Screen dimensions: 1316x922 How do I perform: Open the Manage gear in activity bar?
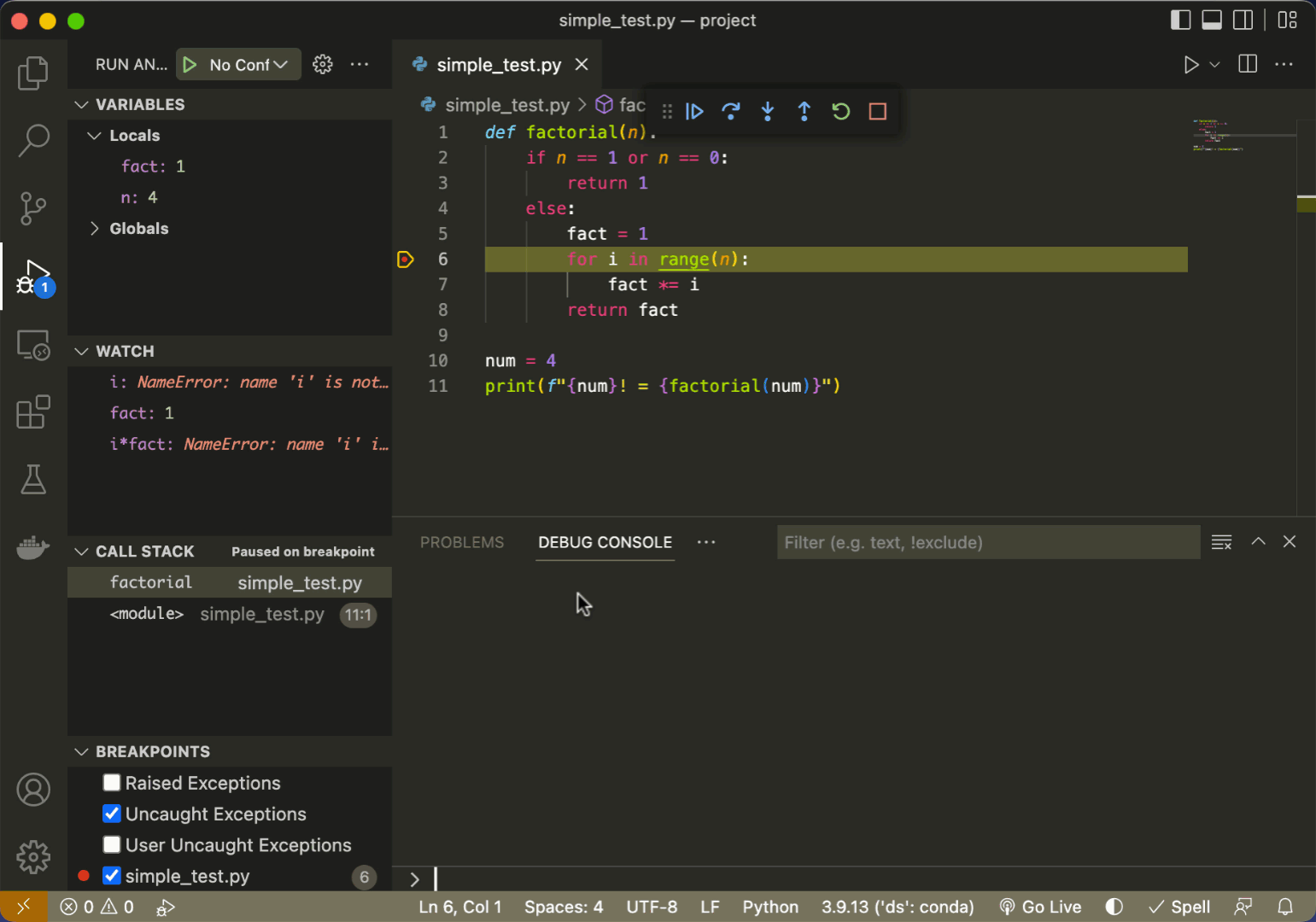click(33, 856)
